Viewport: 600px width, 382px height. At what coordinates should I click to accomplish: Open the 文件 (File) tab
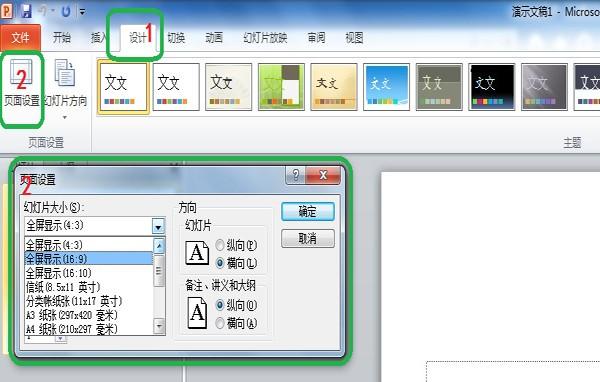(x=20, y=38)
